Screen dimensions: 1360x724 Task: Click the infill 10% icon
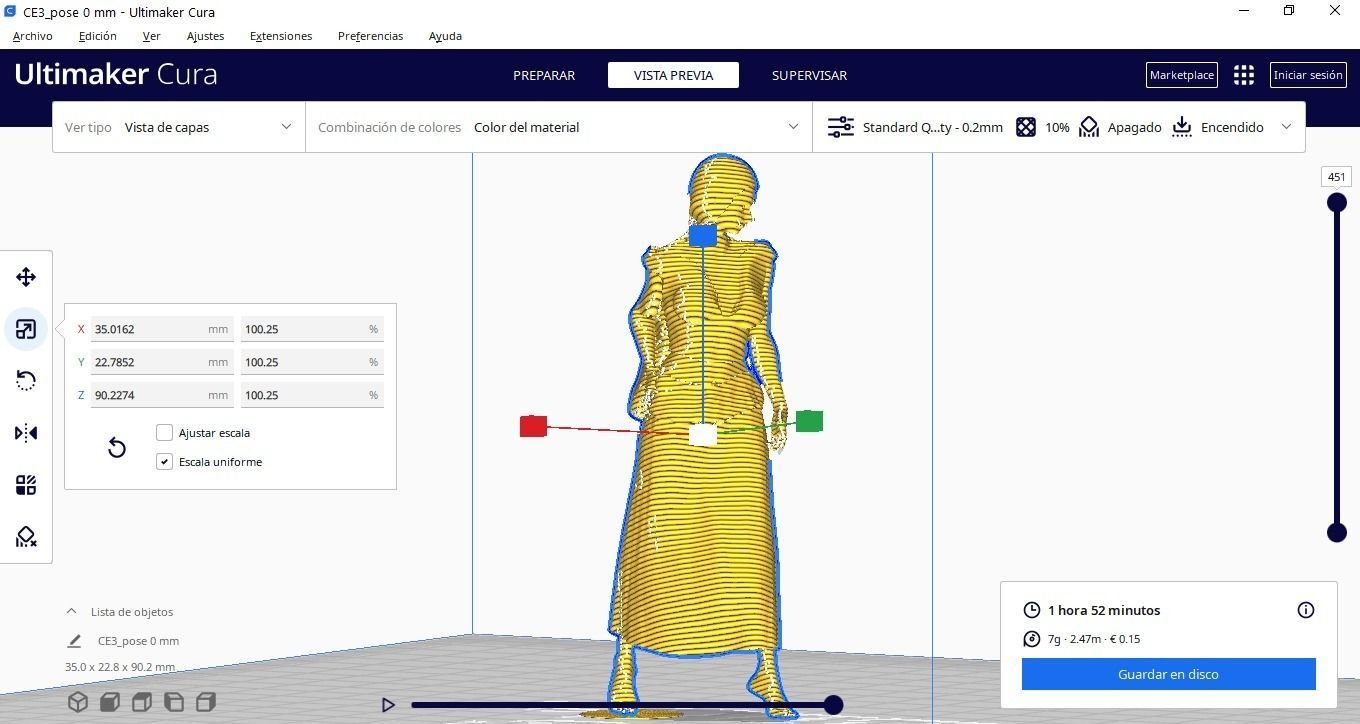tap(1026, 127)
